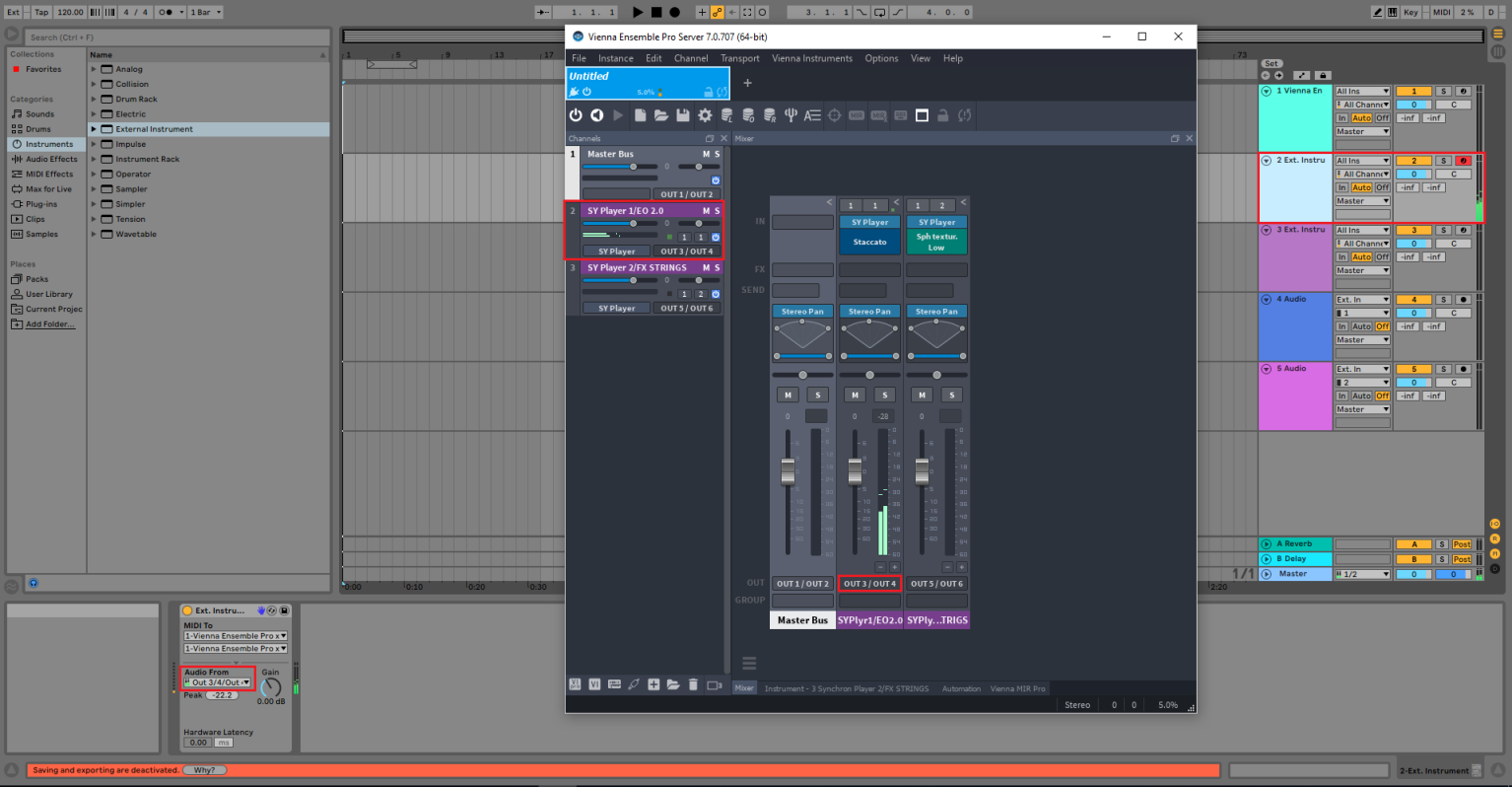
Task: Click the crosshair target icon in toolbar
Action: (835, 115)
